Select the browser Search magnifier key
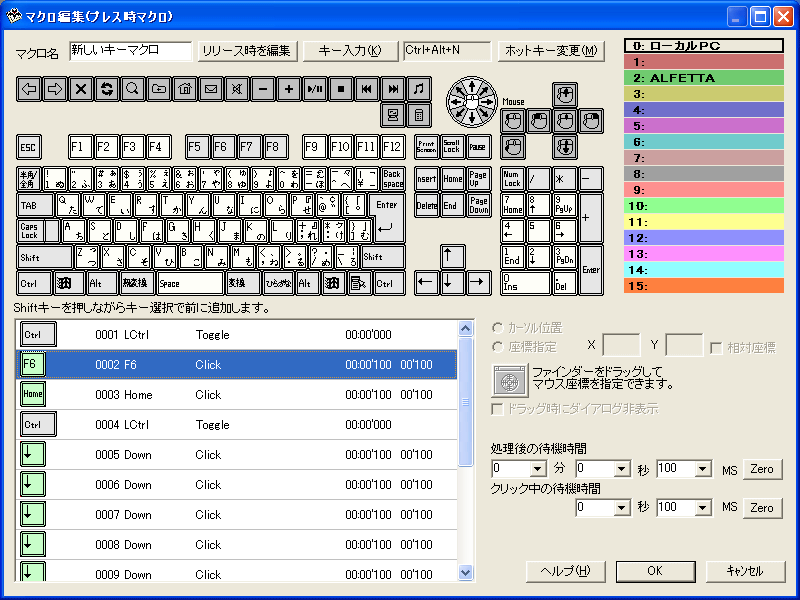This screenshot has width=800, height=600. click(x=133, y=89)
